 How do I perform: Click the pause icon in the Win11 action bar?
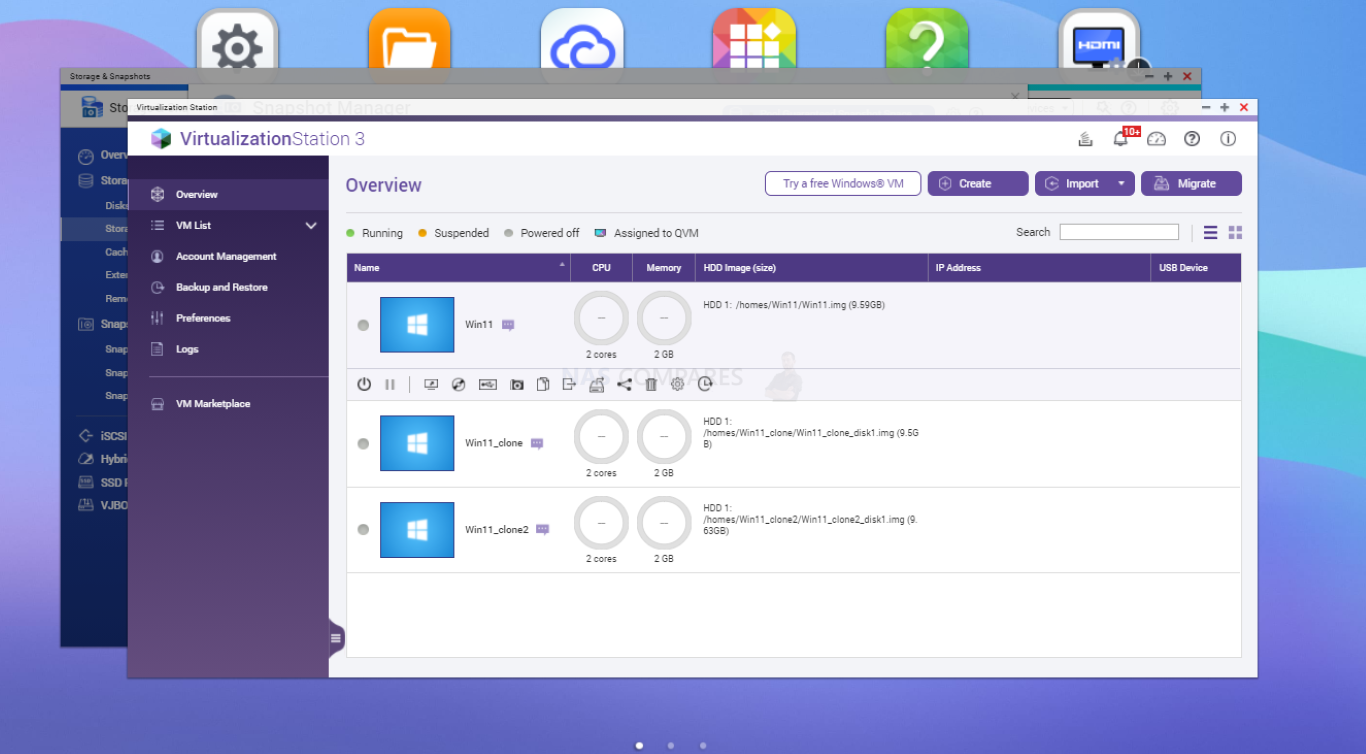click(390, 384)
